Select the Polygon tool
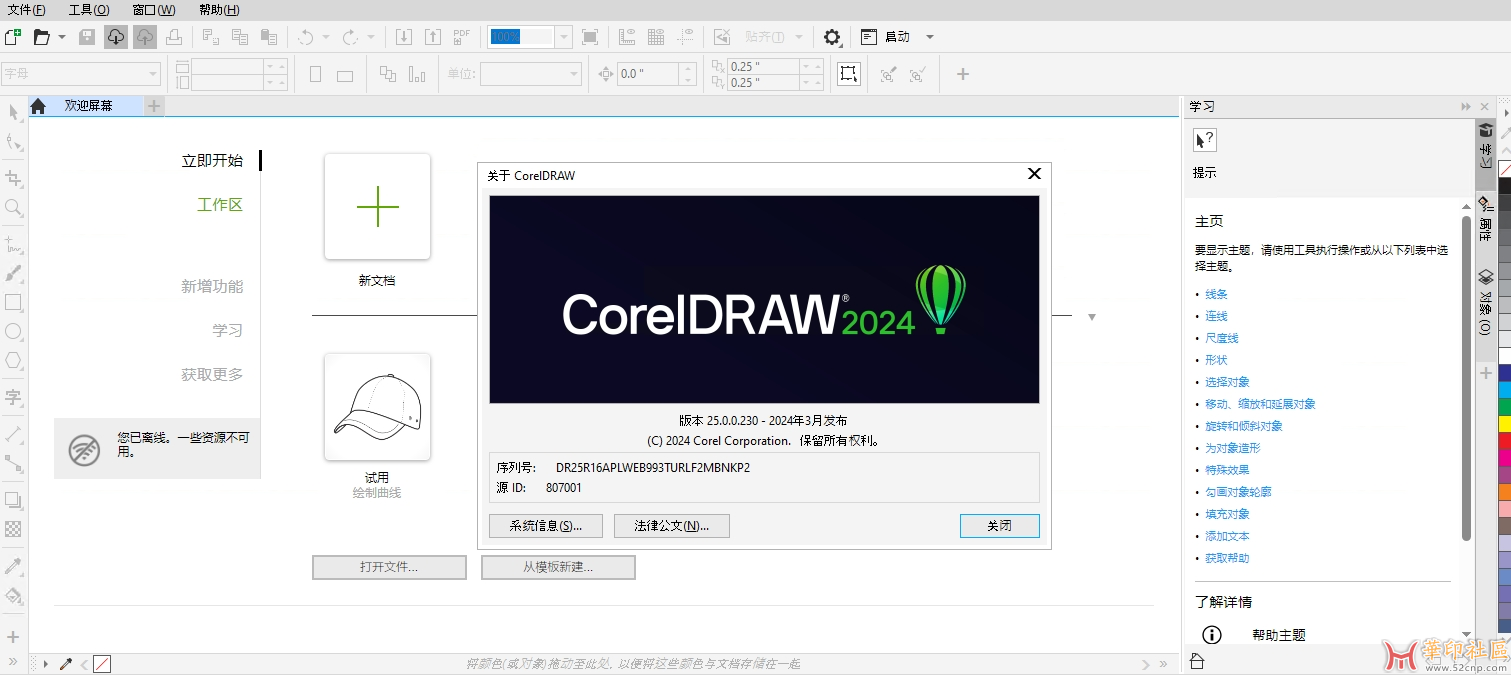Image resolution: width=1511 pixels, height=675 pixels. point(14,360)
